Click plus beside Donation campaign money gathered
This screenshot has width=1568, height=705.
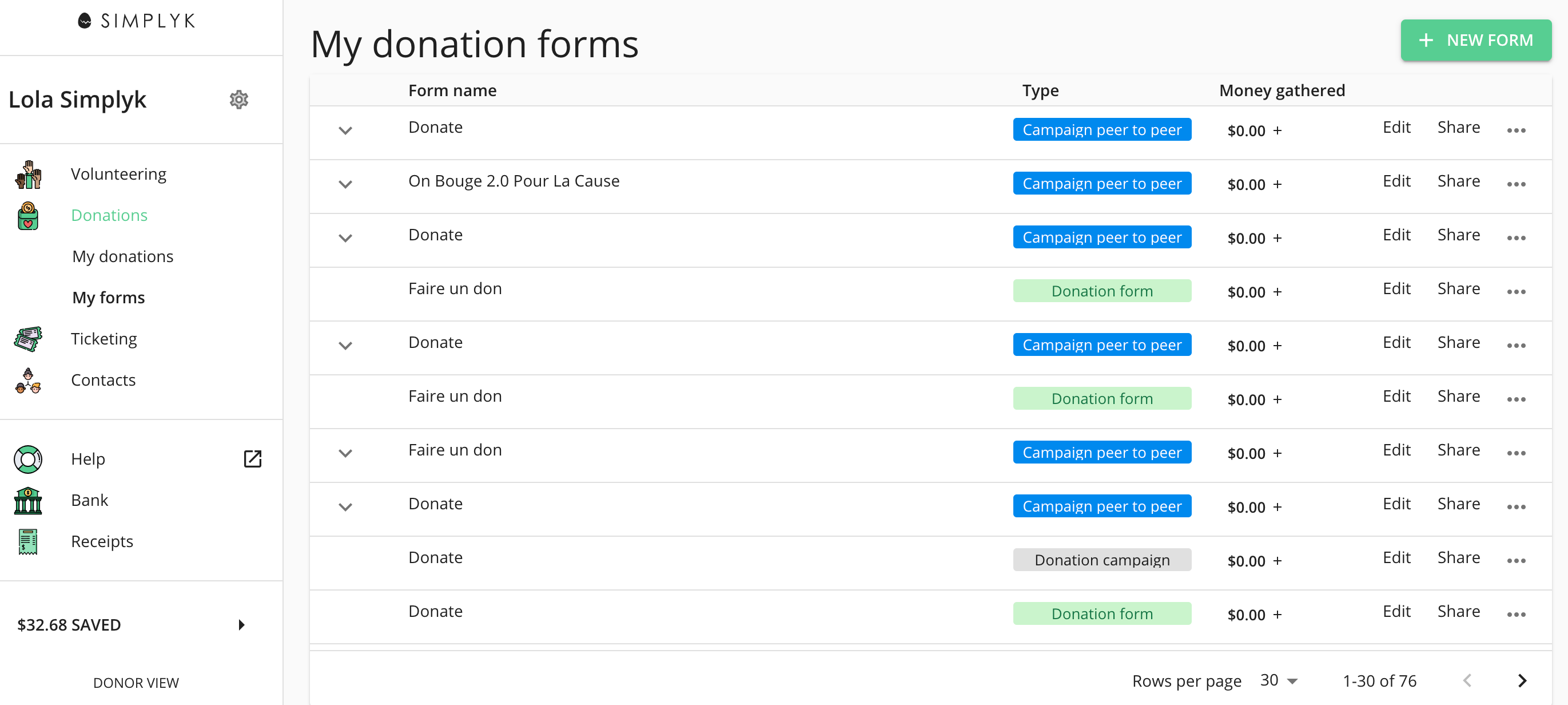pos(1278,561)
